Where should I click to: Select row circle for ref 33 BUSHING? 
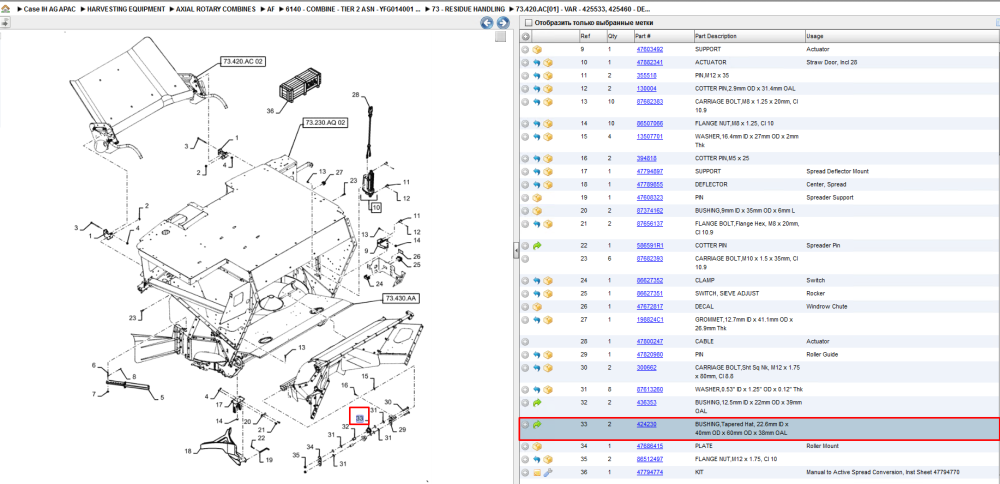tap(526, 424)
